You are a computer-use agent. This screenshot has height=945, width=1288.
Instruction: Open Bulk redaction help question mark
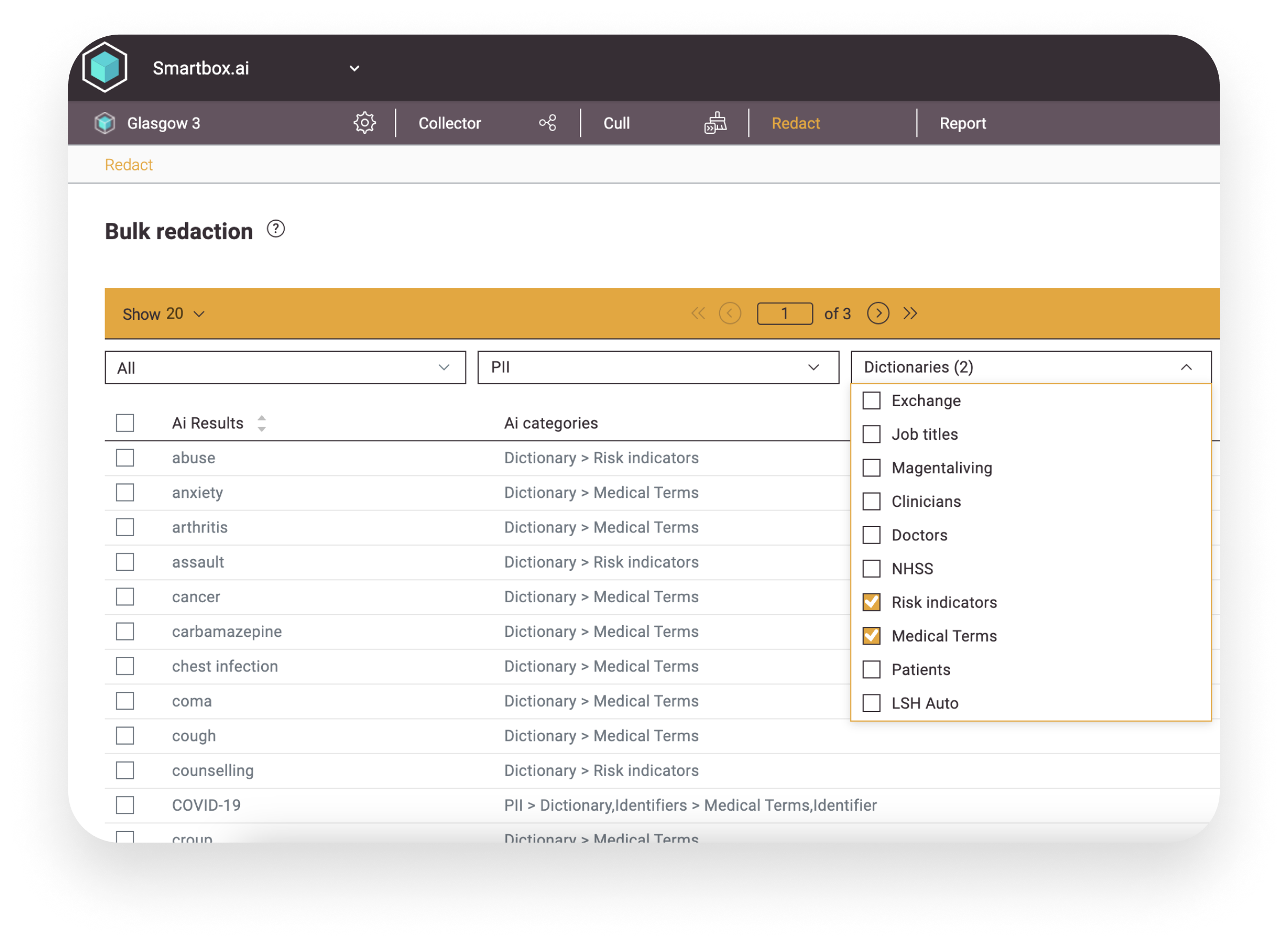[276, 229]
